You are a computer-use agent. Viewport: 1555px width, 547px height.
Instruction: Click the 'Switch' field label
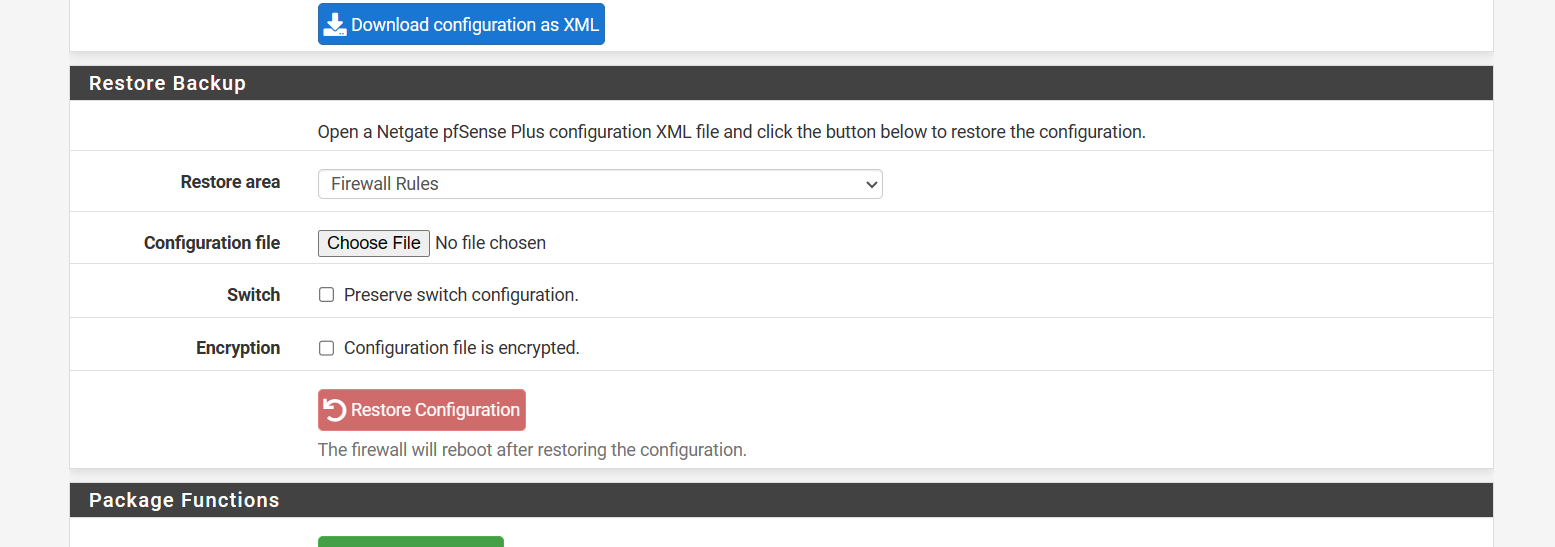253,295
